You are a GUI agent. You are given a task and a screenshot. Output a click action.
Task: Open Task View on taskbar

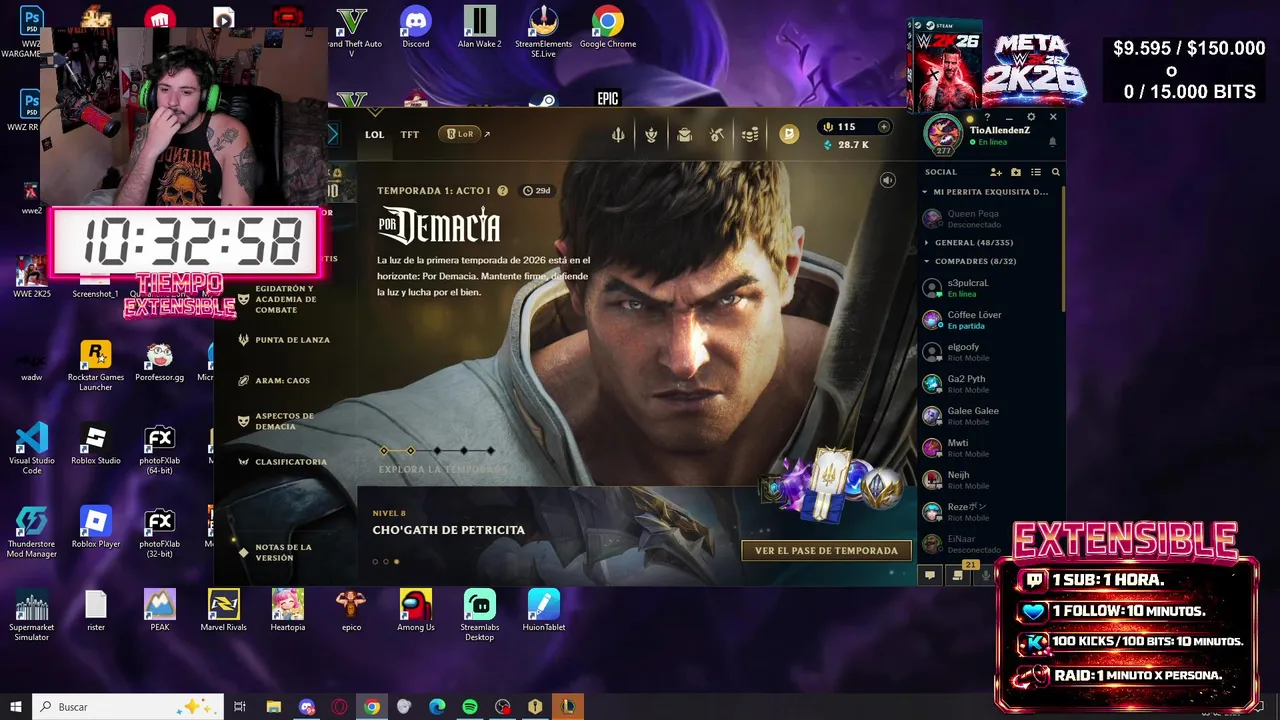(240, 707)
